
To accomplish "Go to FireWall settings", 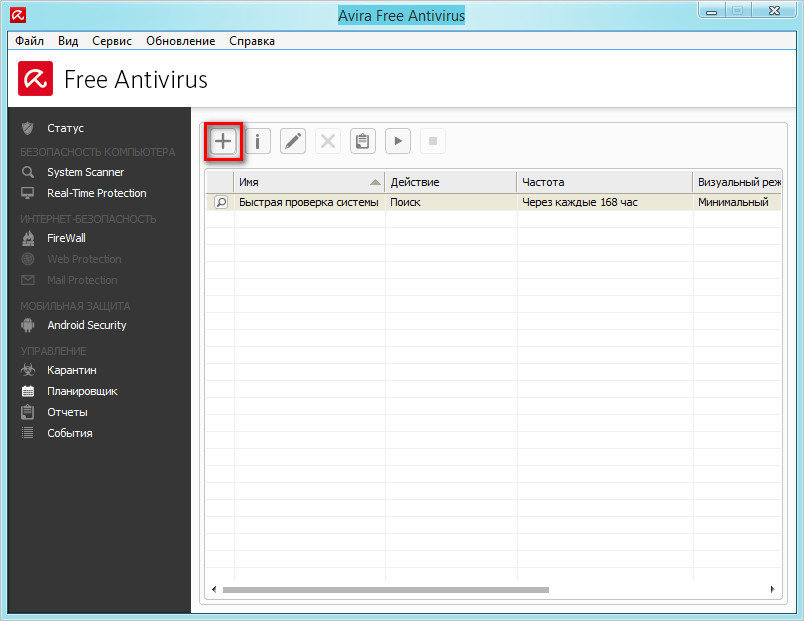I will coord(66,238).
